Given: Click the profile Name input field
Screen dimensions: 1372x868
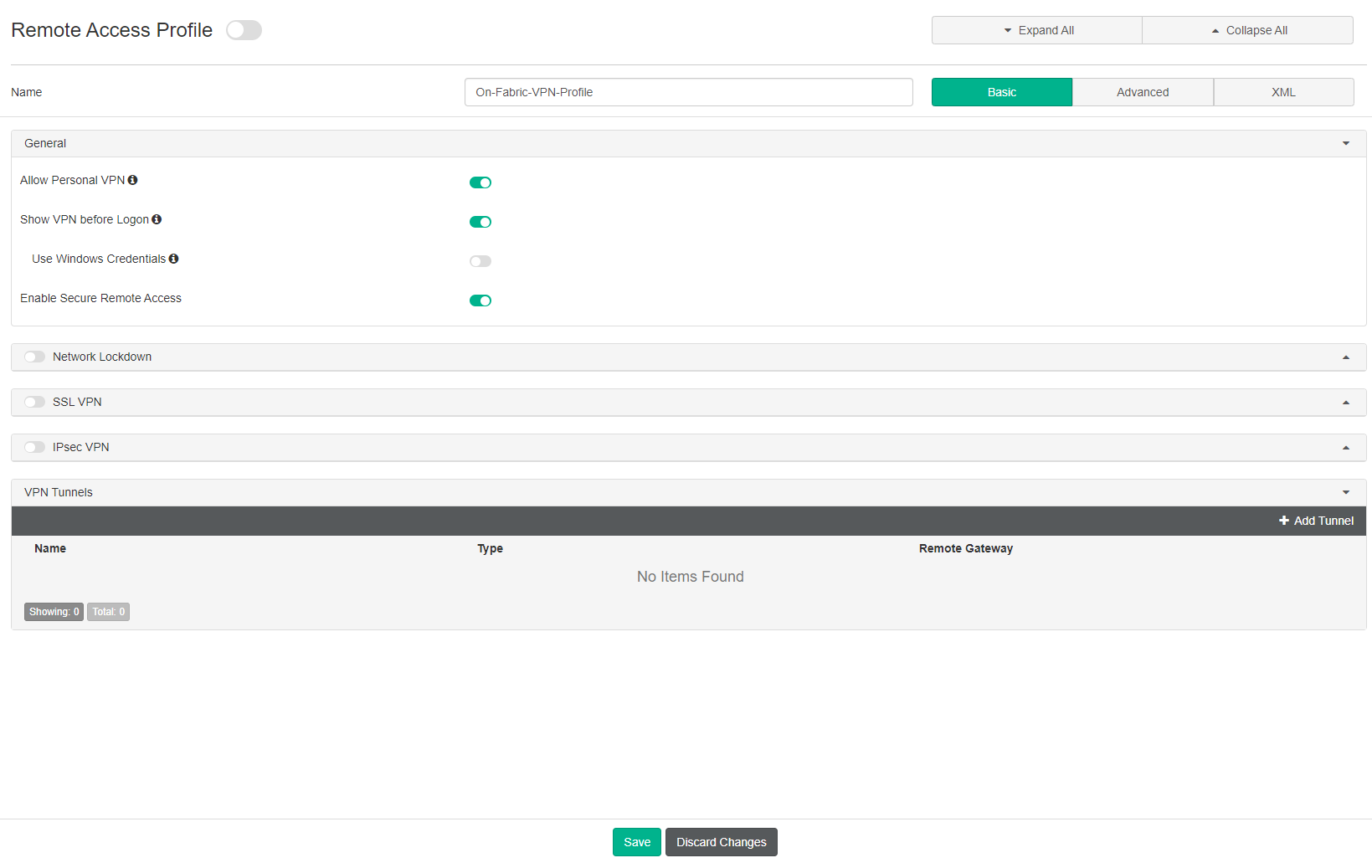Looking at the screenshot, I should [688, 92].
